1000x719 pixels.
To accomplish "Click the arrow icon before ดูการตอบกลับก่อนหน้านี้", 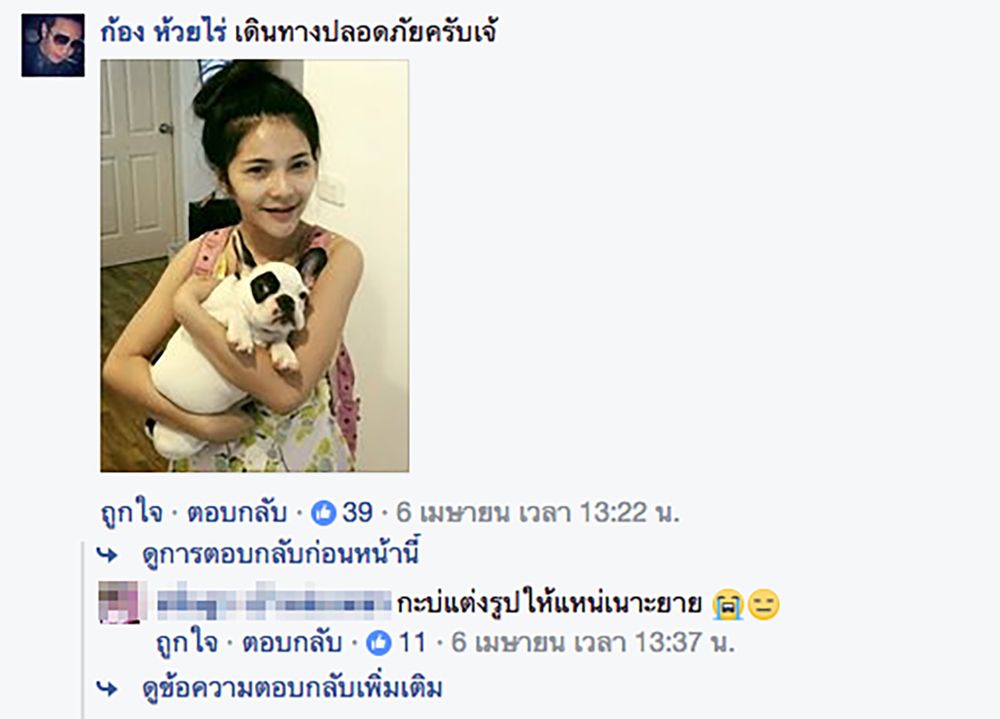I will tap(107, 555).
